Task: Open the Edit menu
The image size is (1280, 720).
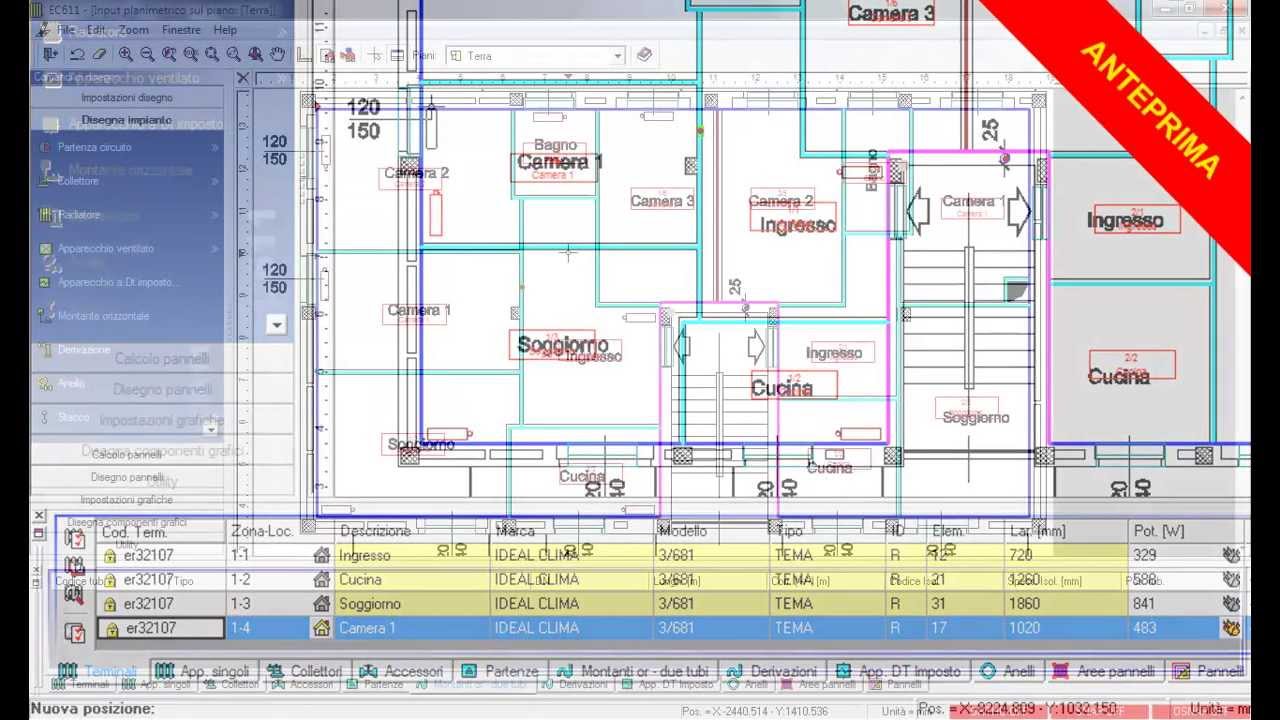Action: (96, 30)
